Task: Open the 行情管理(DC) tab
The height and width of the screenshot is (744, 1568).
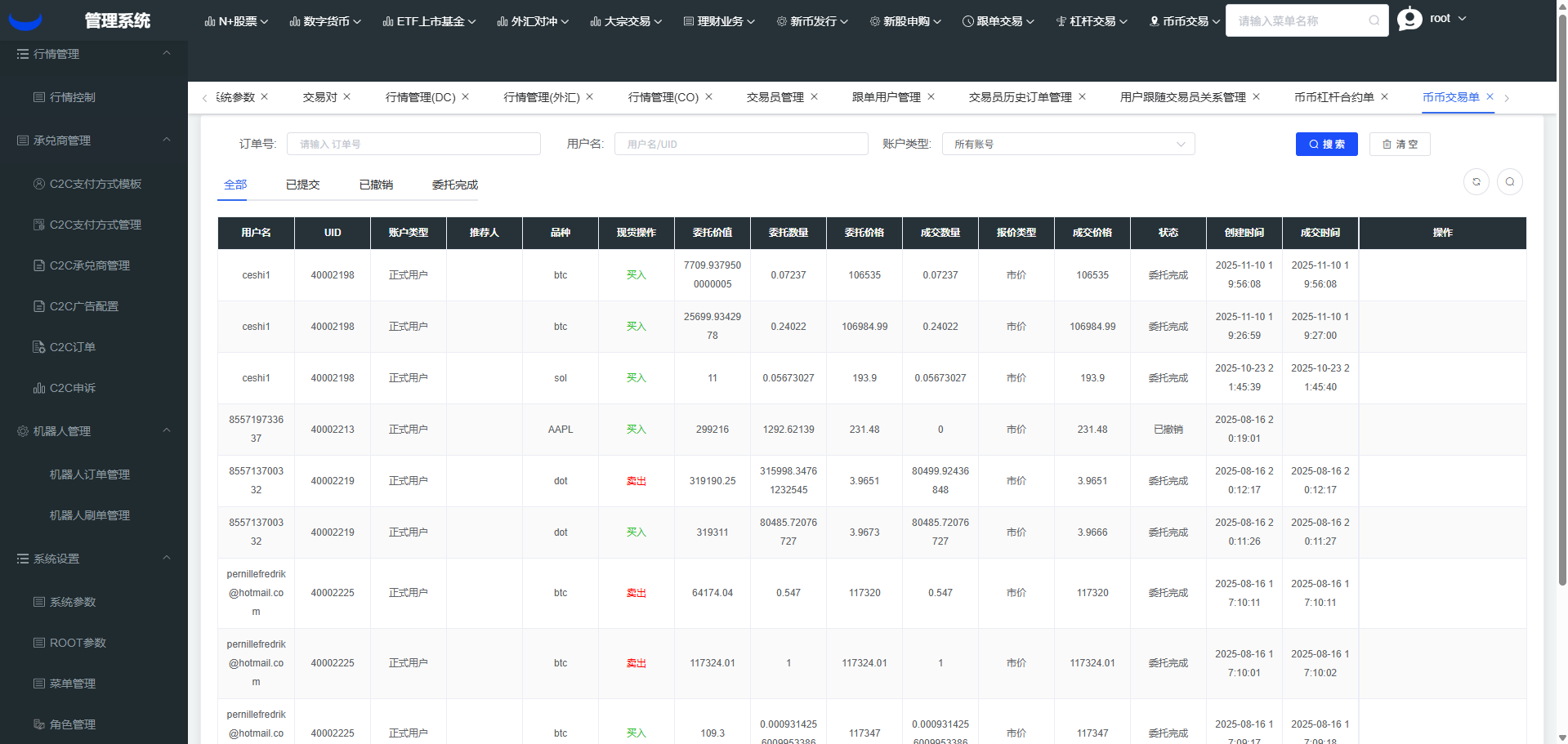Action: (x=420, y=97)
